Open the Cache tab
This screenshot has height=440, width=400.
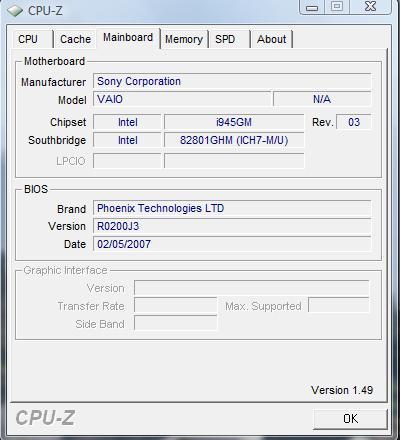(x=75, y=39)
